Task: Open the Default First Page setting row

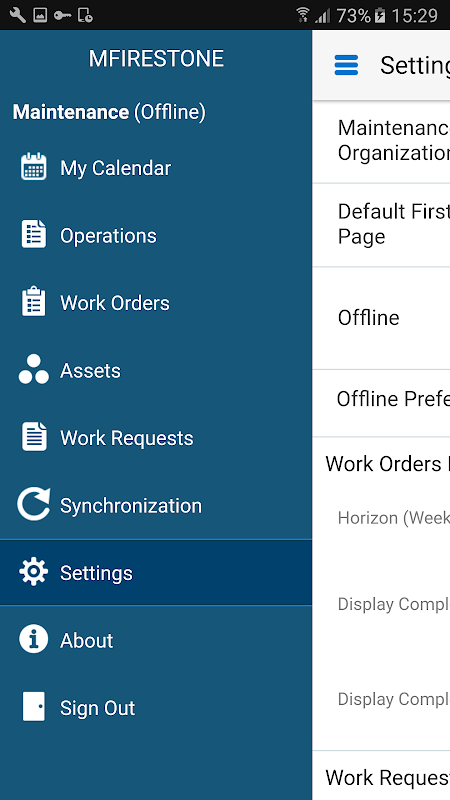Action: coord(381,224)
